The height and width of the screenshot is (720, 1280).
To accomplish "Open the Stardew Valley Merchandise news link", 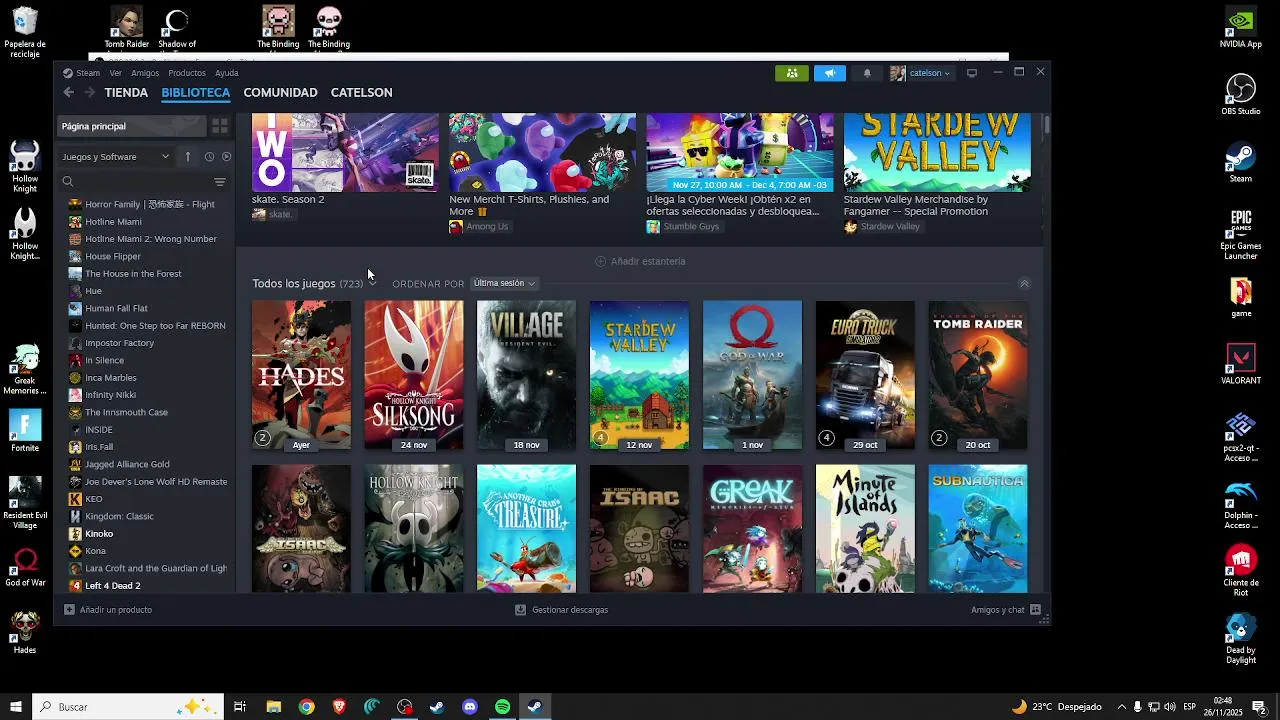I will click(x=916, y=205).
